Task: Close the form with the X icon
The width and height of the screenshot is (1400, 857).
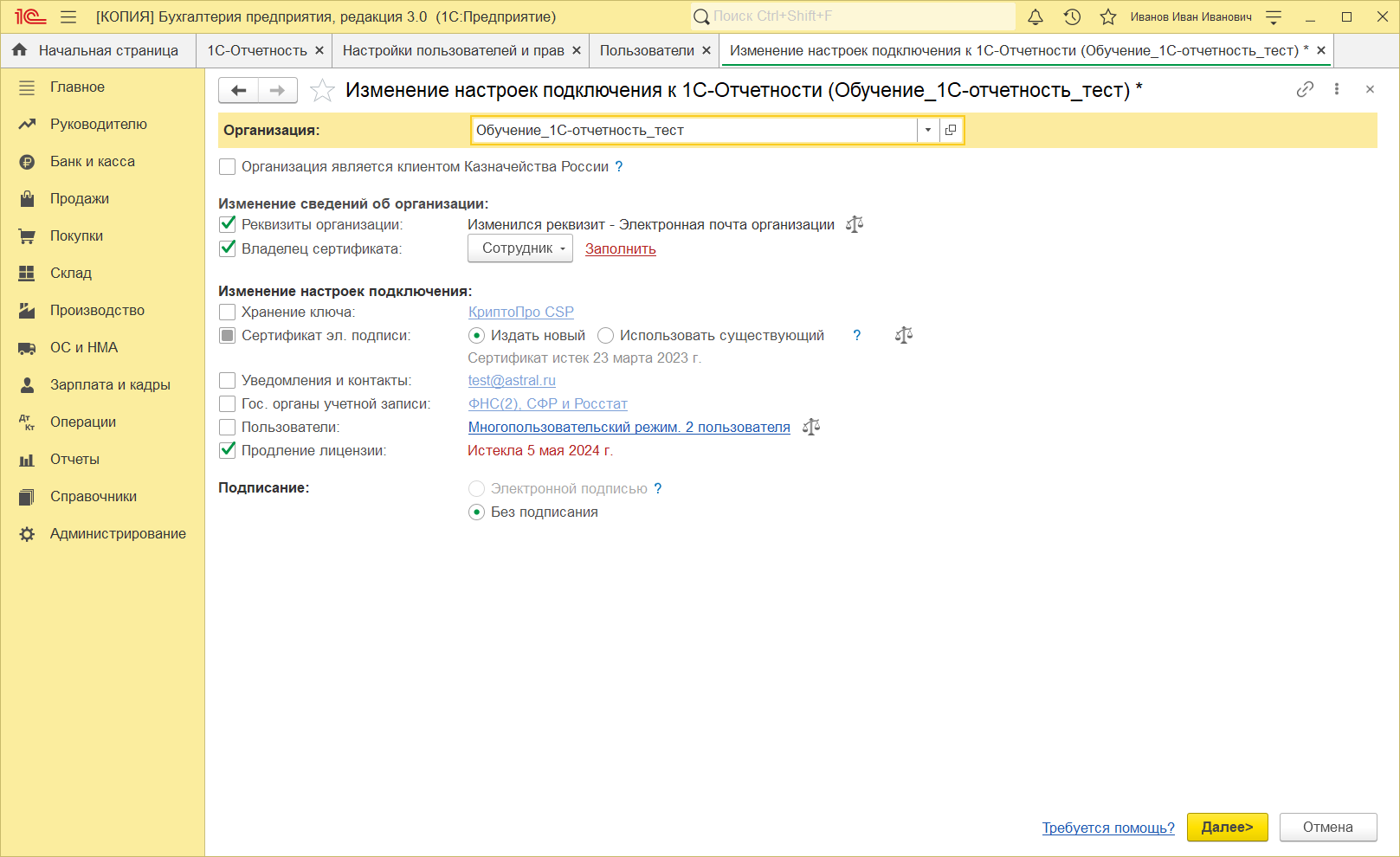Action: [1370, 89]
